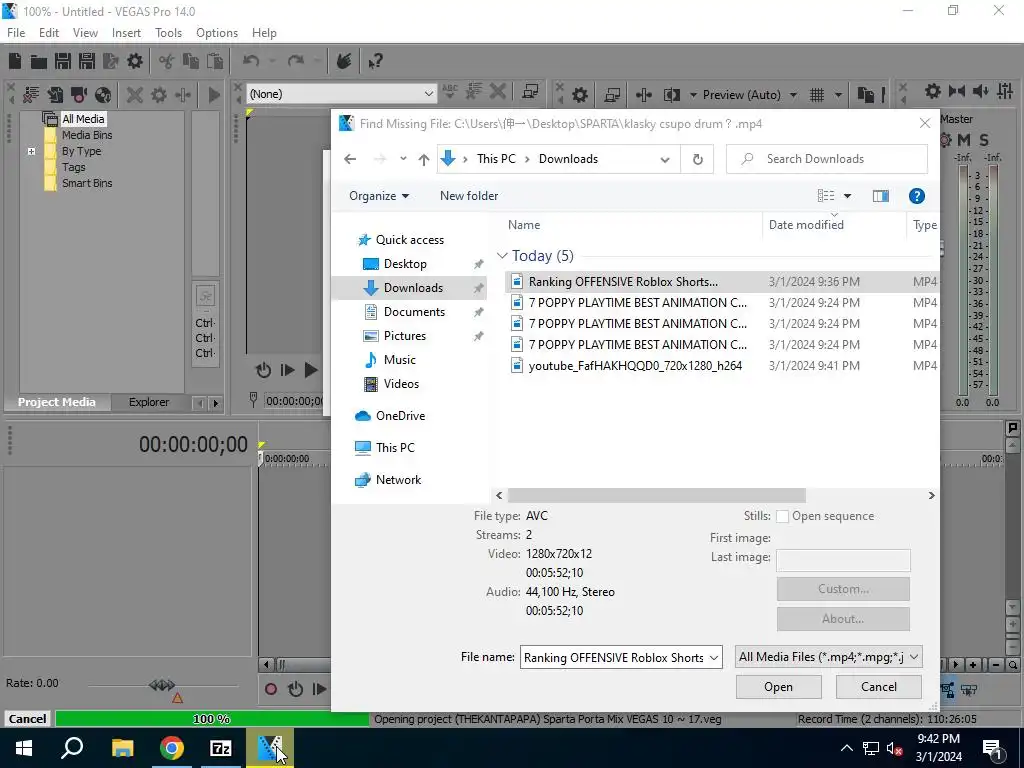Viewport: 1024px width, 768px height.
Task: Click the Get Media from Web globe icon
Action: coord(103,95)
